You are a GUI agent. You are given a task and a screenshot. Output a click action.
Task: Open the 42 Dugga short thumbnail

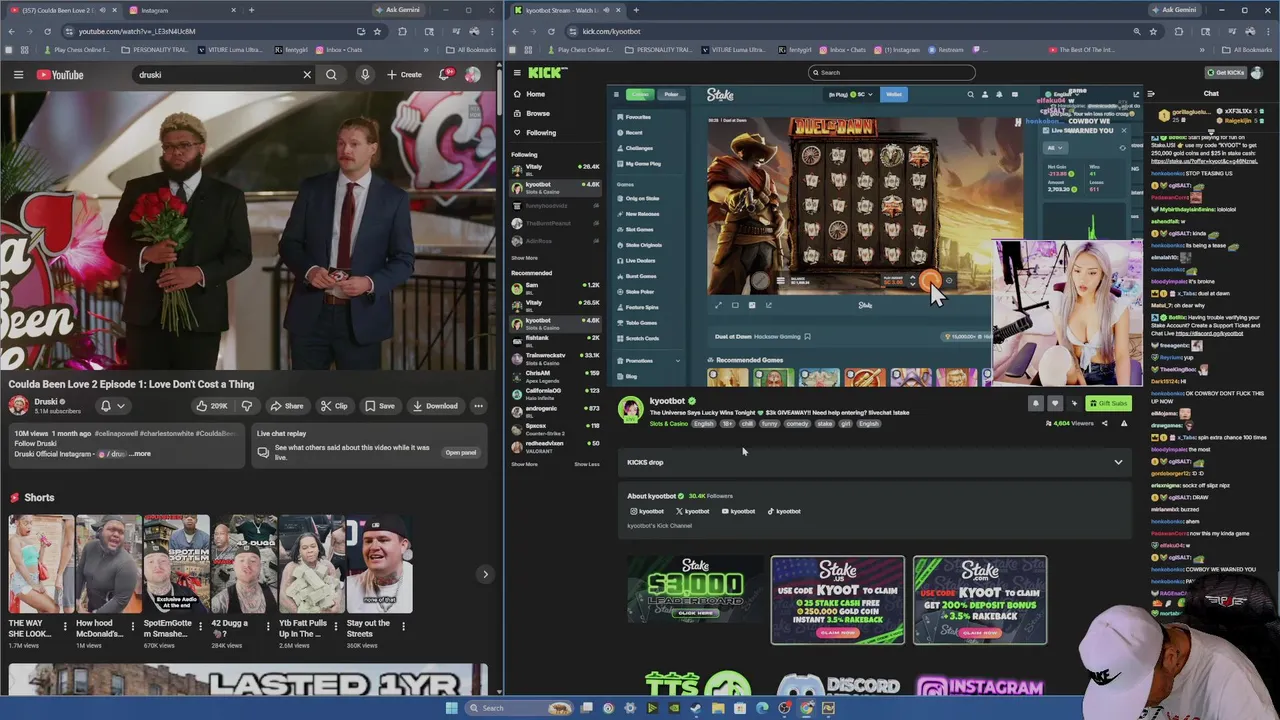[244, 564]
